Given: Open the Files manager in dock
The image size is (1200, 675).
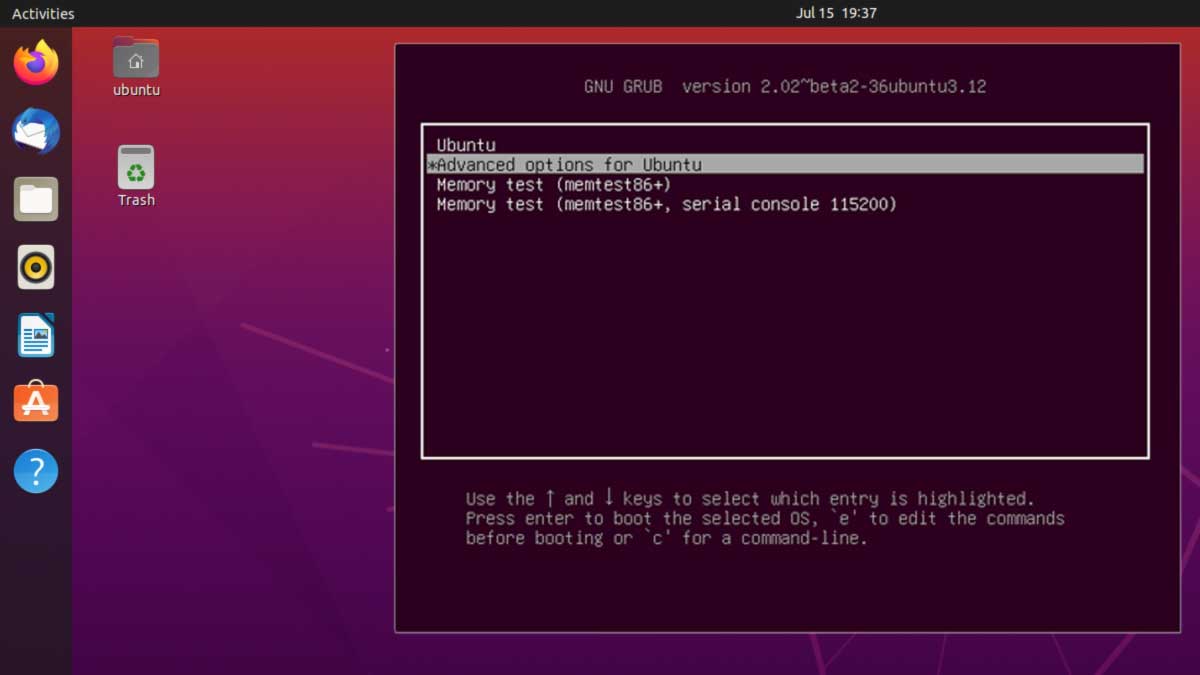Looking at the screenshot, I should click(36, 199).
